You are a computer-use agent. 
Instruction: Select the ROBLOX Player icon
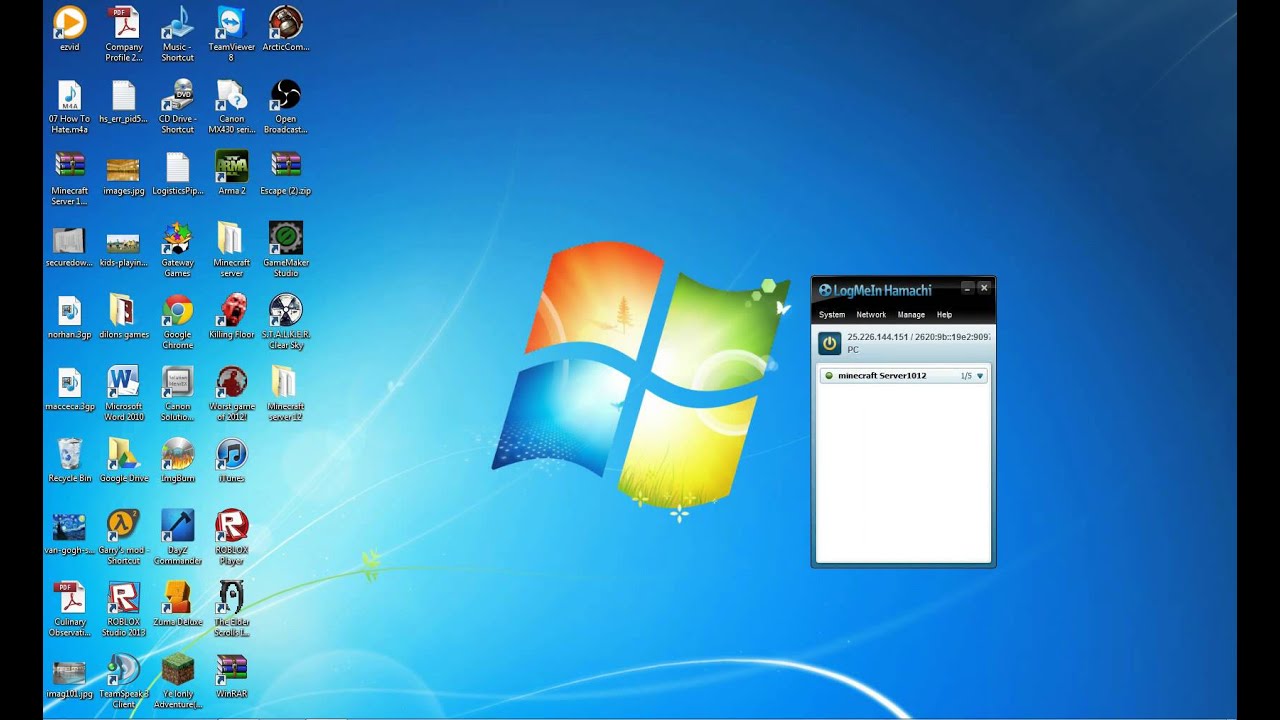point(231,525)
